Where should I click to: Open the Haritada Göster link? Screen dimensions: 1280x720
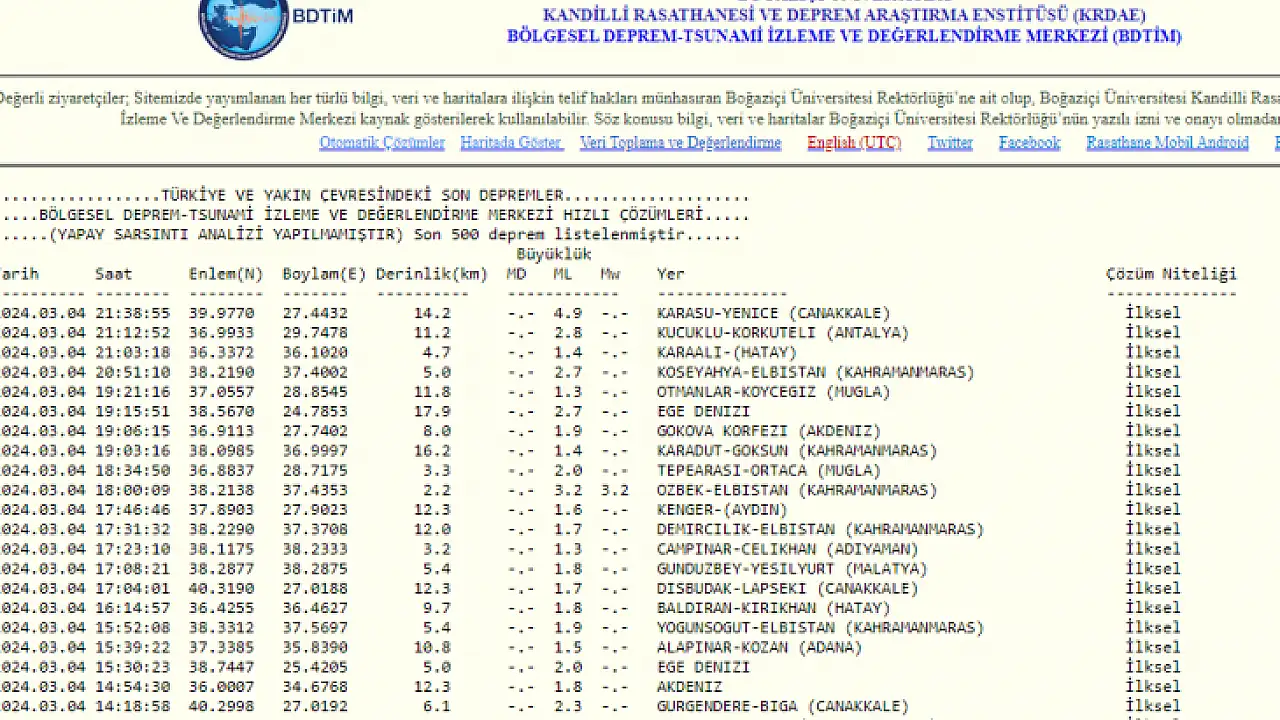pos(511,143)
